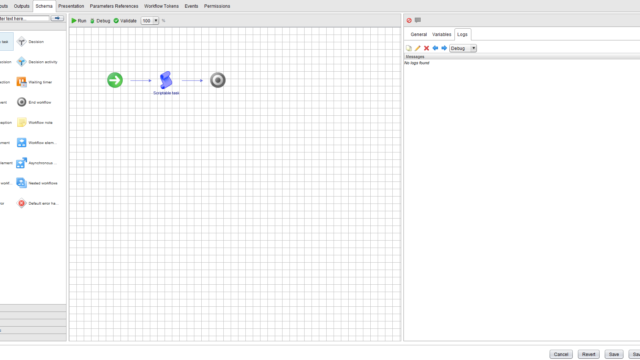Select the Default error handler element

37,203
